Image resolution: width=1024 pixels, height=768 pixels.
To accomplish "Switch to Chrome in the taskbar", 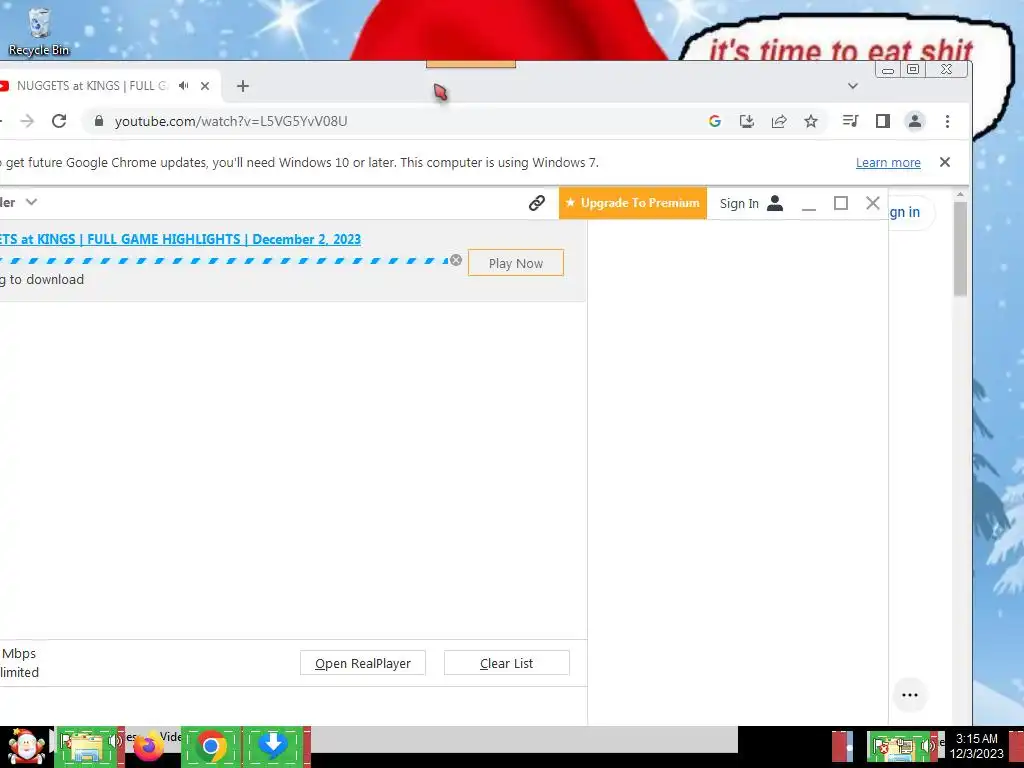I will (211, 746).
